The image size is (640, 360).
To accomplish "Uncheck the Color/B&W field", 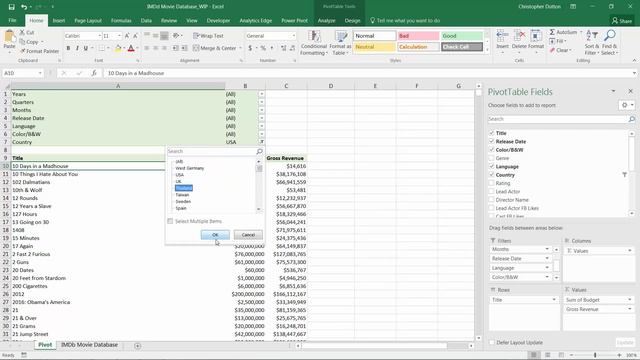I will pos(492,150).
